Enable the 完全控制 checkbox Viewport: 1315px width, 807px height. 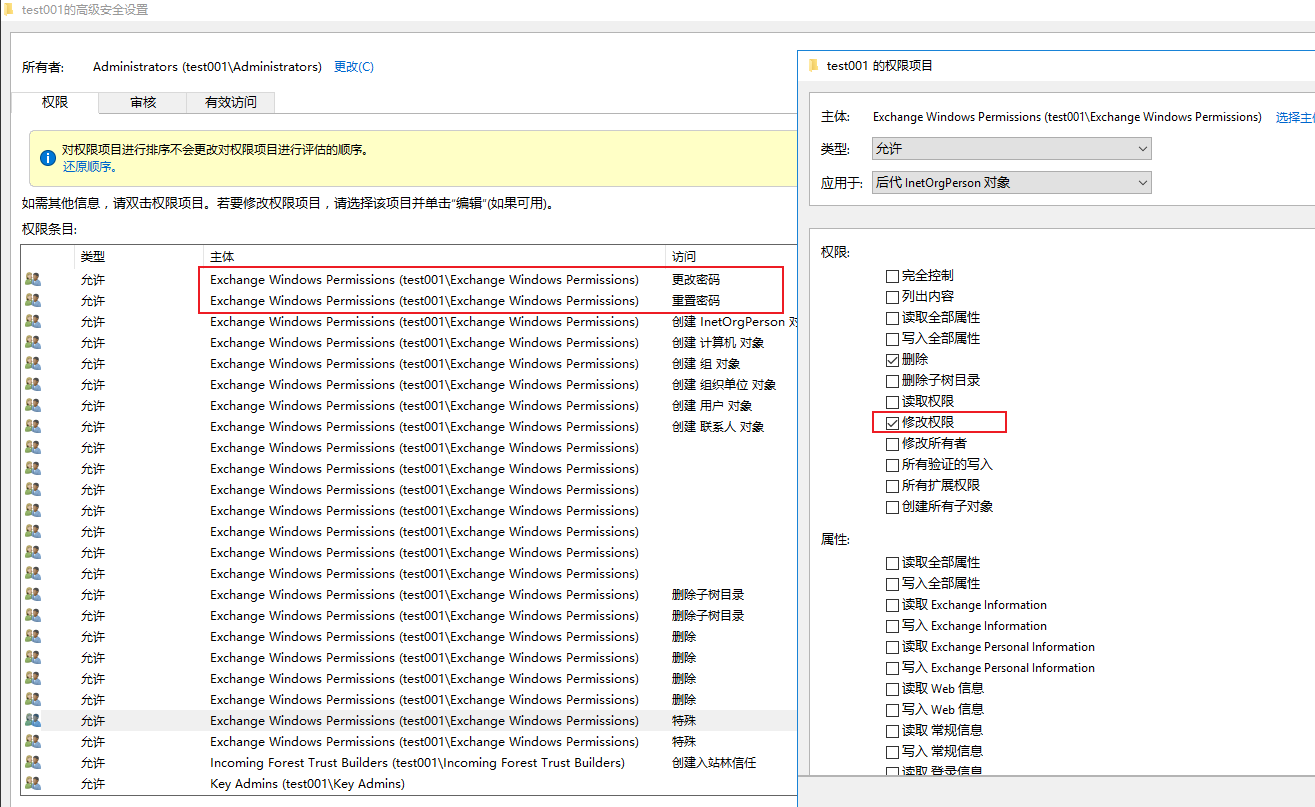click(x=892, y=275)
